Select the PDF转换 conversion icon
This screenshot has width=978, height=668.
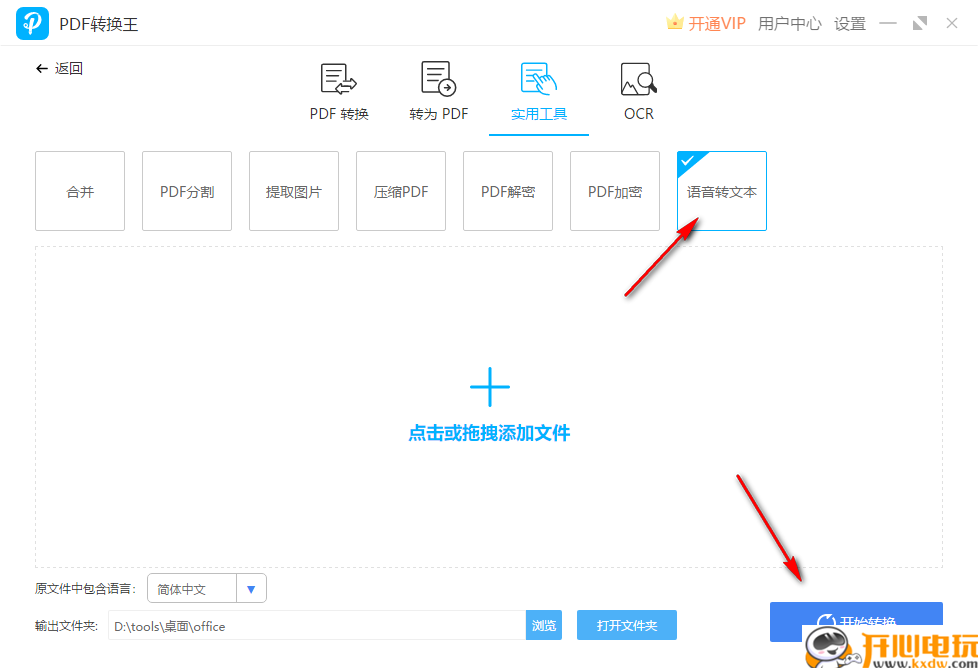(337, 78)
